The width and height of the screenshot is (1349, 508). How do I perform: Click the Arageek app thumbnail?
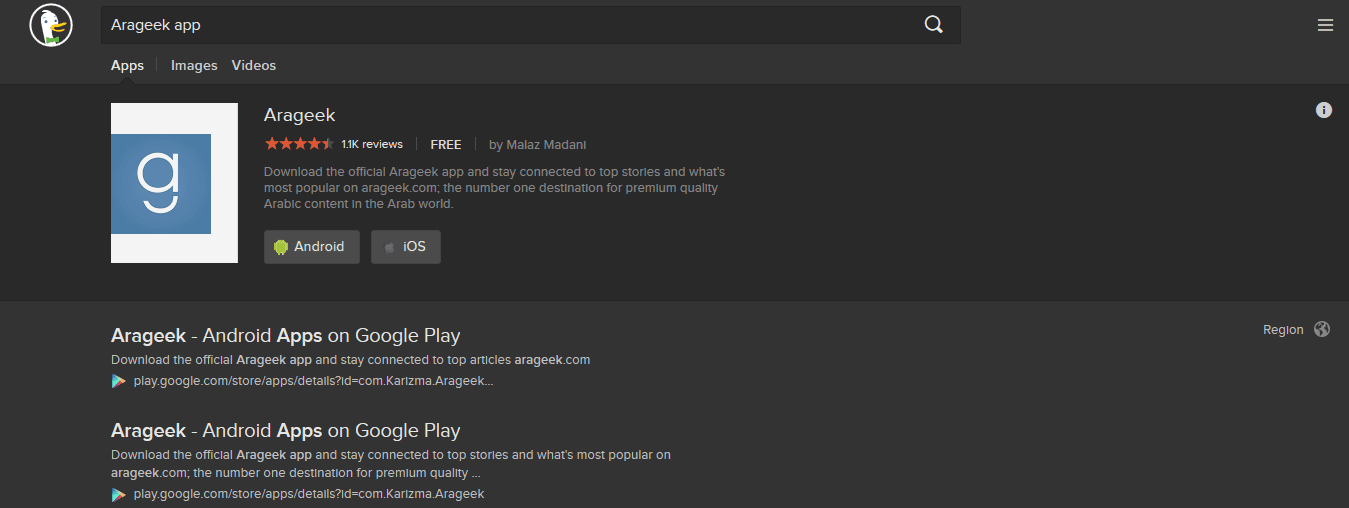click(174, 183)
